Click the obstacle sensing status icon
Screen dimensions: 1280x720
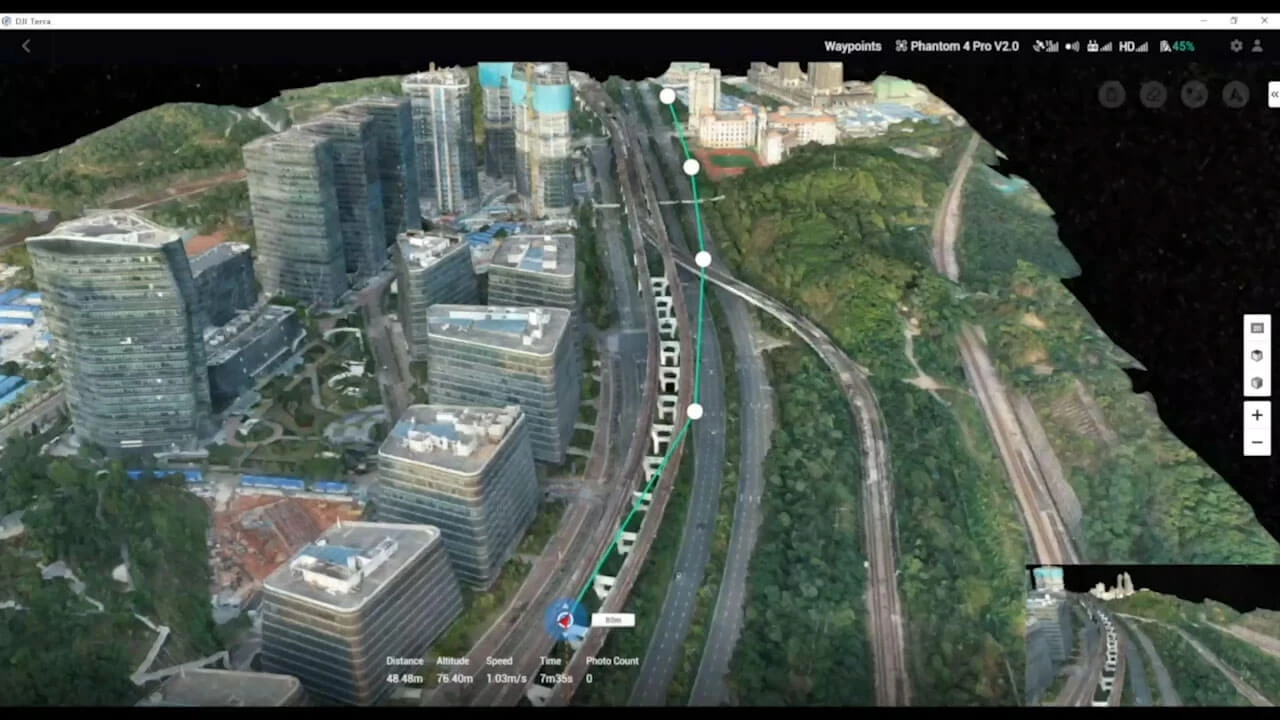(x=1072, y=46)
